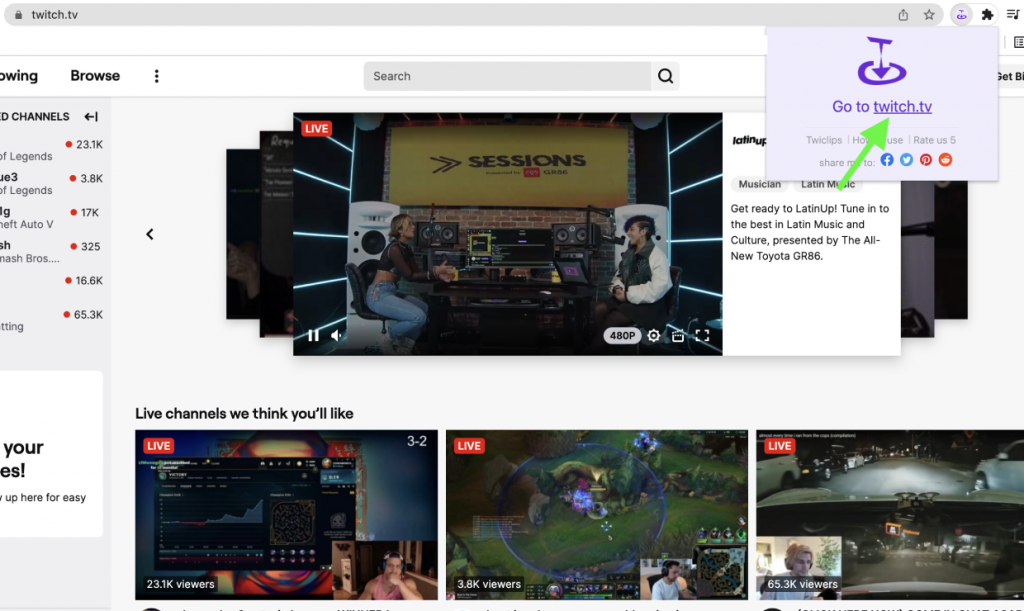Collapse the channels sidebar with the arrow icon
This screenshot has height=611, width=1024.
click(x=91, y=117)
